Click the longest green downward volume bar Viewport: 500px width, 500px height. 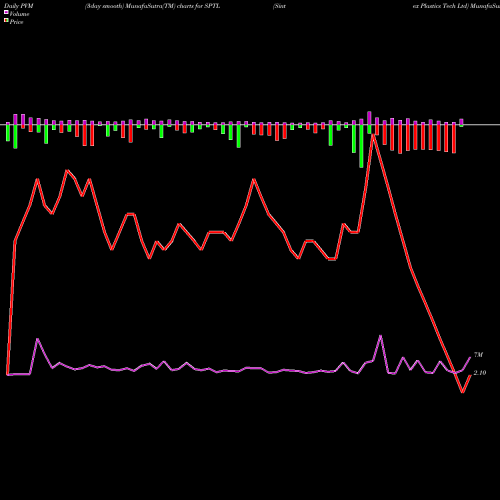pos(361,146)
